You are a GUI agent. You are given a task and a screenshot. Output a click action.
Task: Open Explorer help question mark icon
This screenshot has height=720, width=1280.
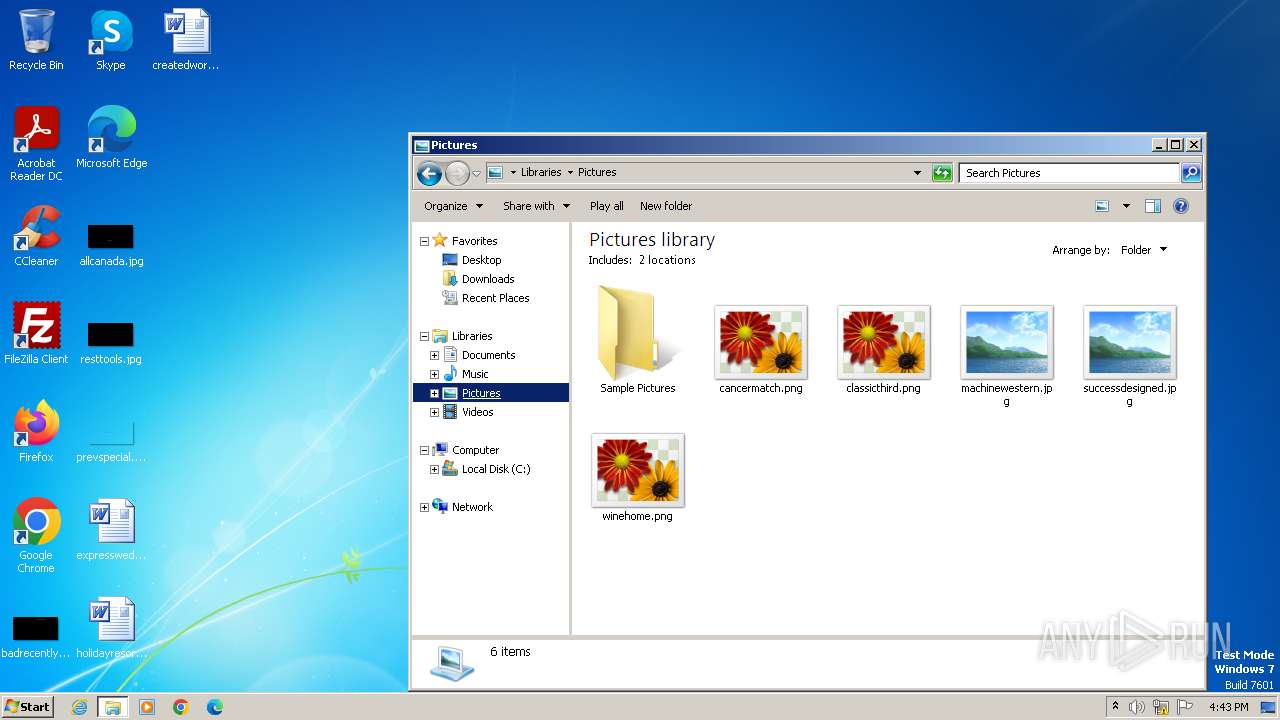pos(1180,206)
